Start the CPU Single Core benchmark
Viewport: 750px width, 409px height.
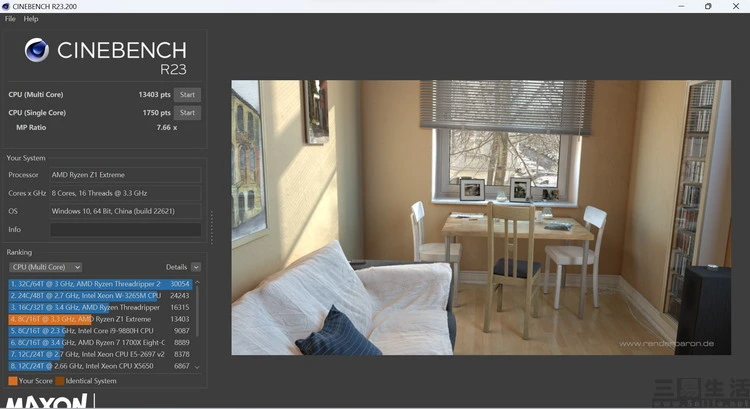pos(187,113)
